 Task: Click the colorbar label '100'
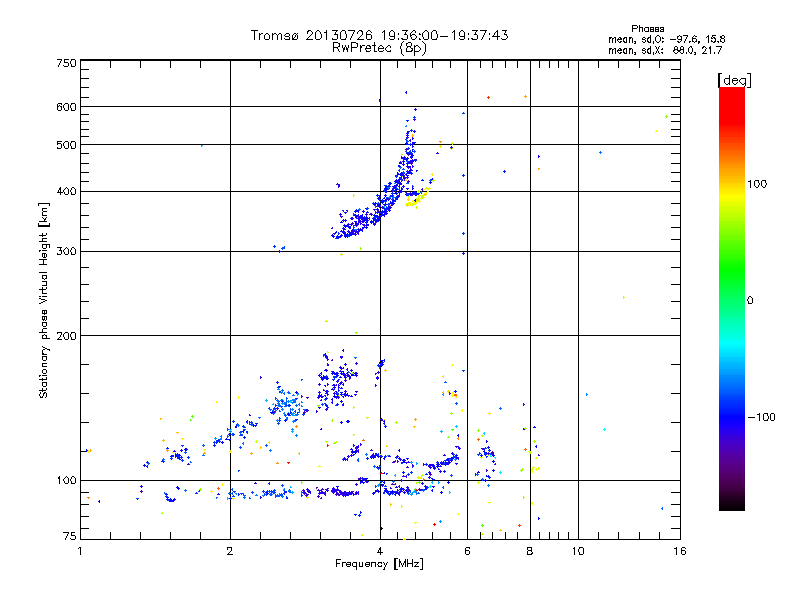pyautogui.click(x=757, y=184)
